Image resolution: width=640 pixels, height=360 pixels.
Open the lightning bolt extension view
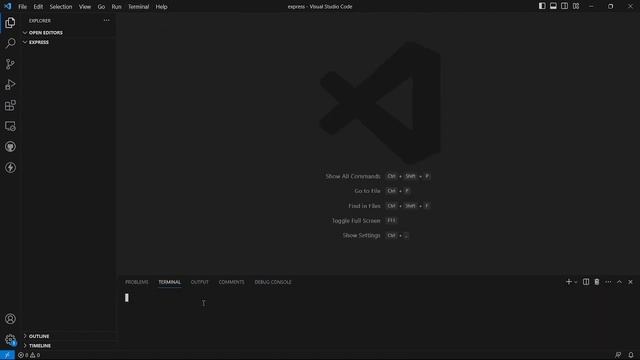point(10,168)
